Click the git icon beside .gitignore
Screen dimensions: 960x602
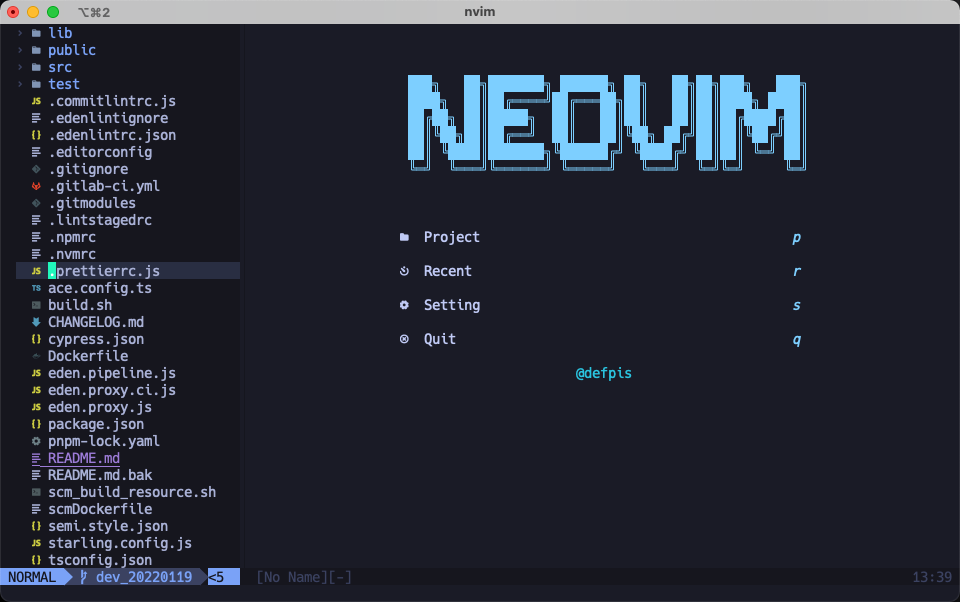point(36,169)
